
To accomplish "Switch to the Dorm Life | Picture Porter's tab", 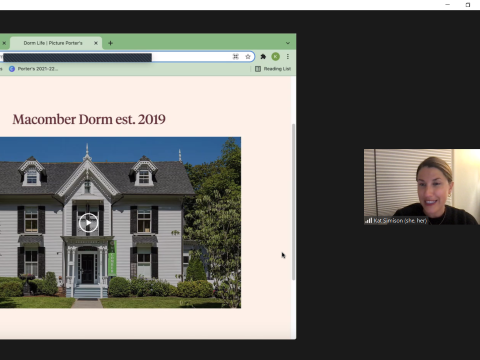I will pos(55,43).
